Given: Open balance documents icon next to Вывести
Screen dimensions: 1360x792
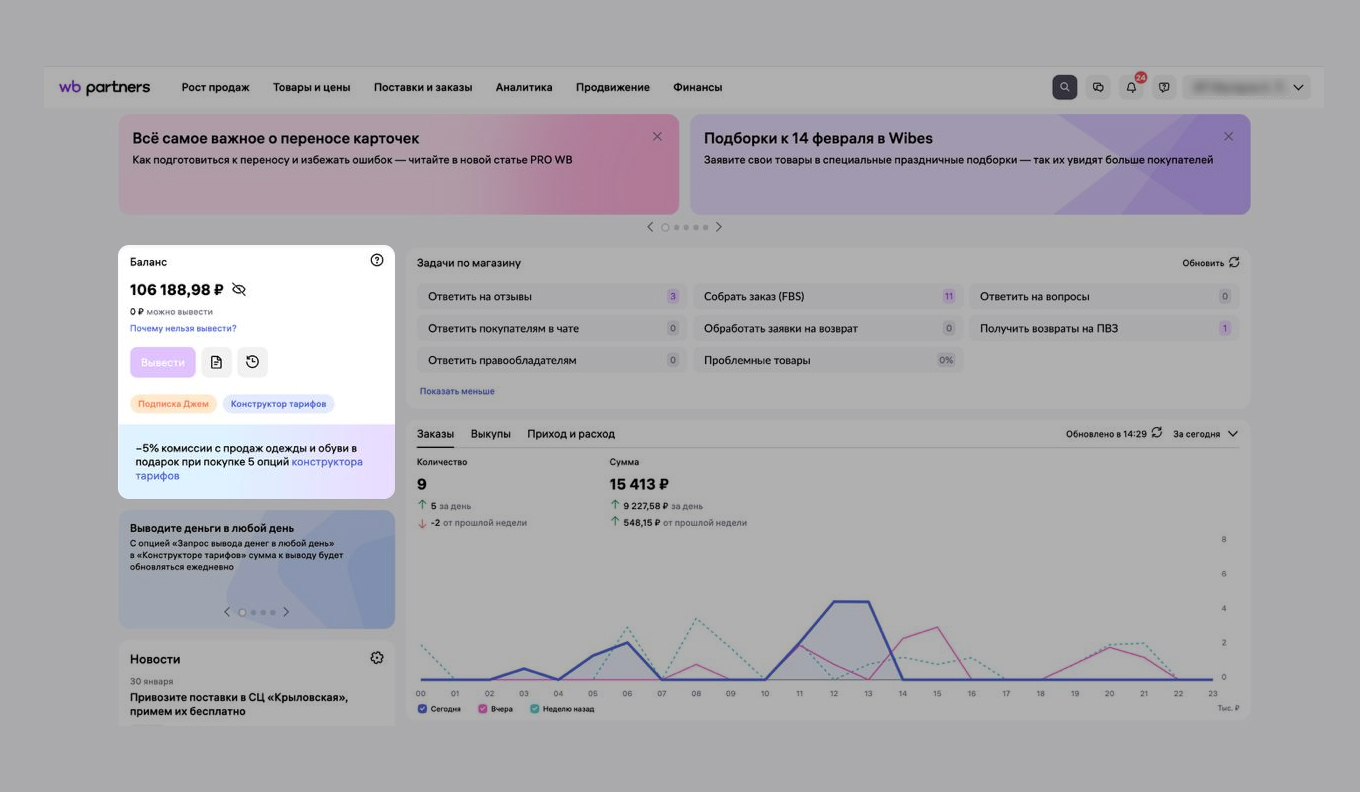Looking at the screenshot, I should (216, 361).
